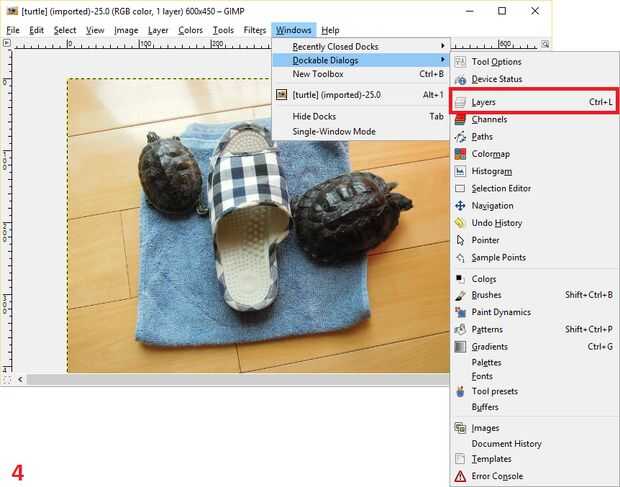Open the Tools menu
This screenshot has width=620, height=487.
point(223,30)
